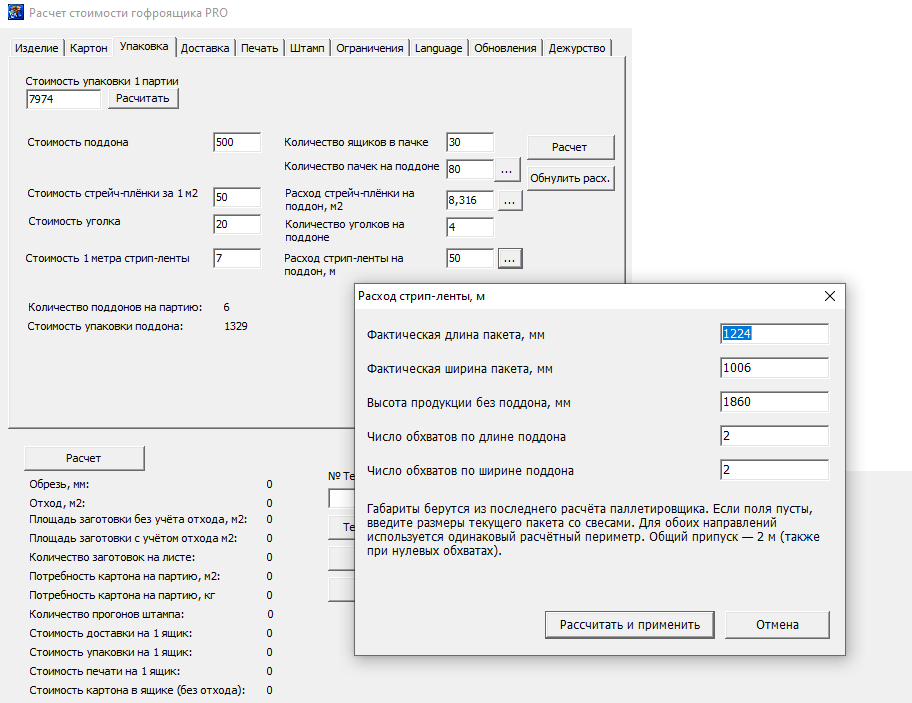Focus the Стоимость упаковки 1 партии field
Screen dimensions: 912x703
63,99
